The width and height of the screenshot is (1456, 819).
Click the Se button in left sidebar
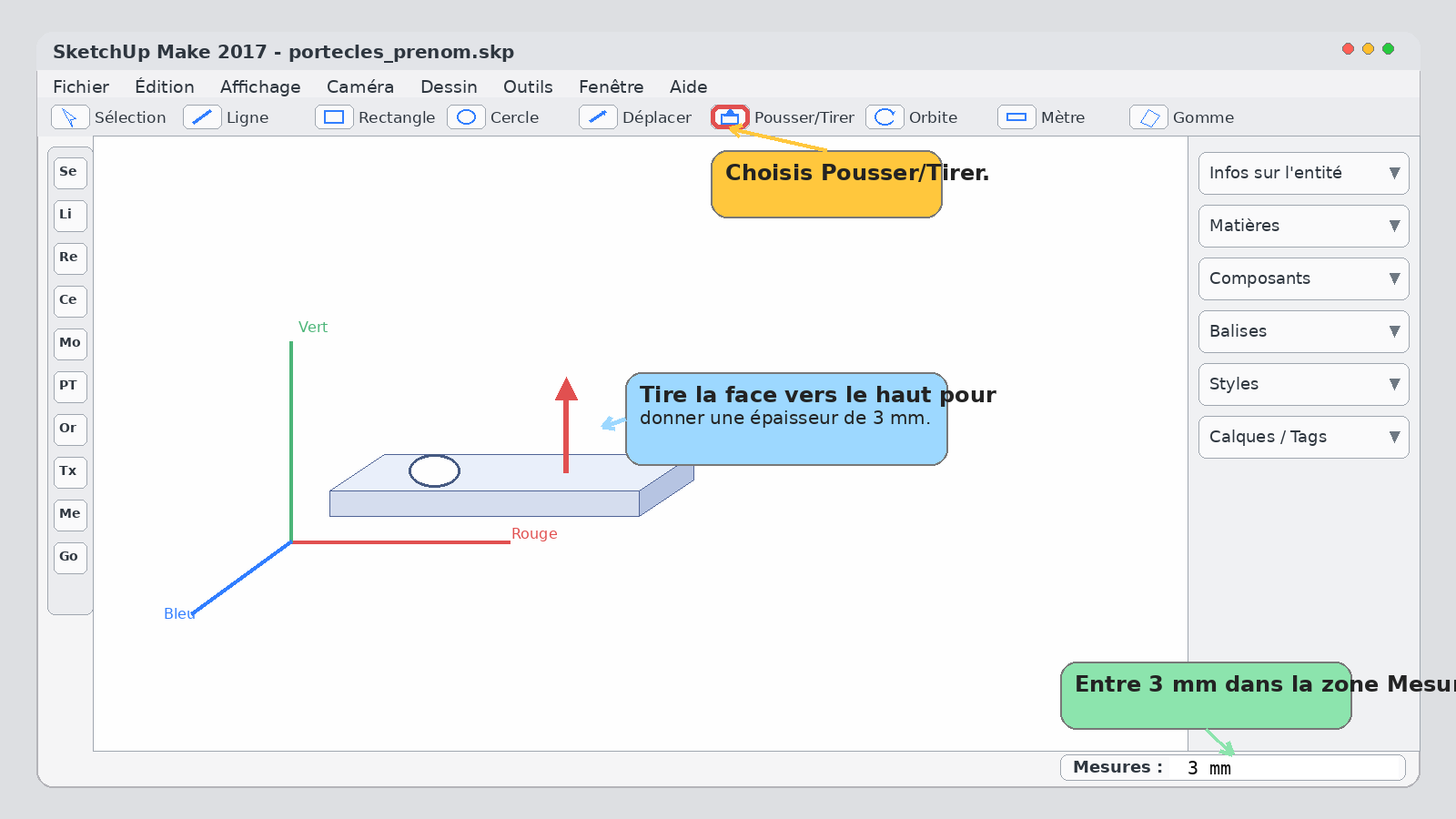pyautogui.click(x=70, y=173)
